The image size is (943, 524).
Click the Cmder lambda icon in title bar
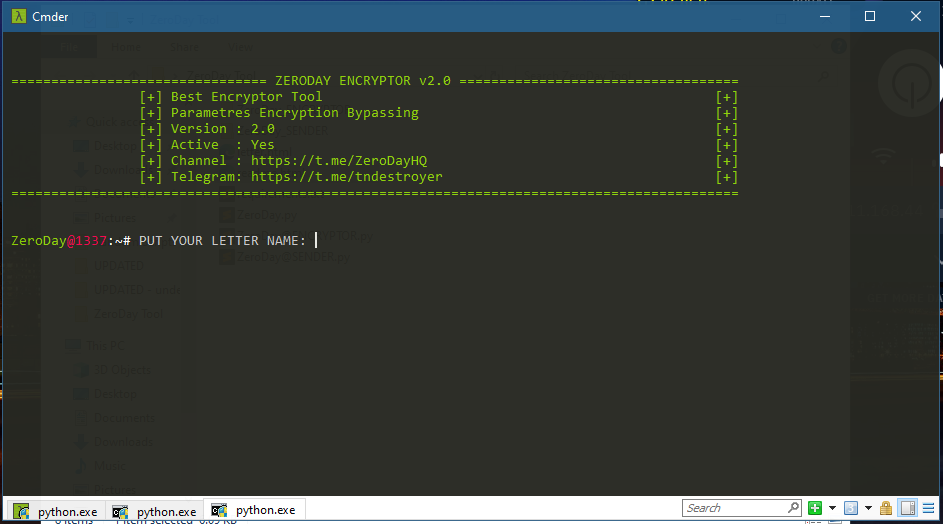point(19,16)
